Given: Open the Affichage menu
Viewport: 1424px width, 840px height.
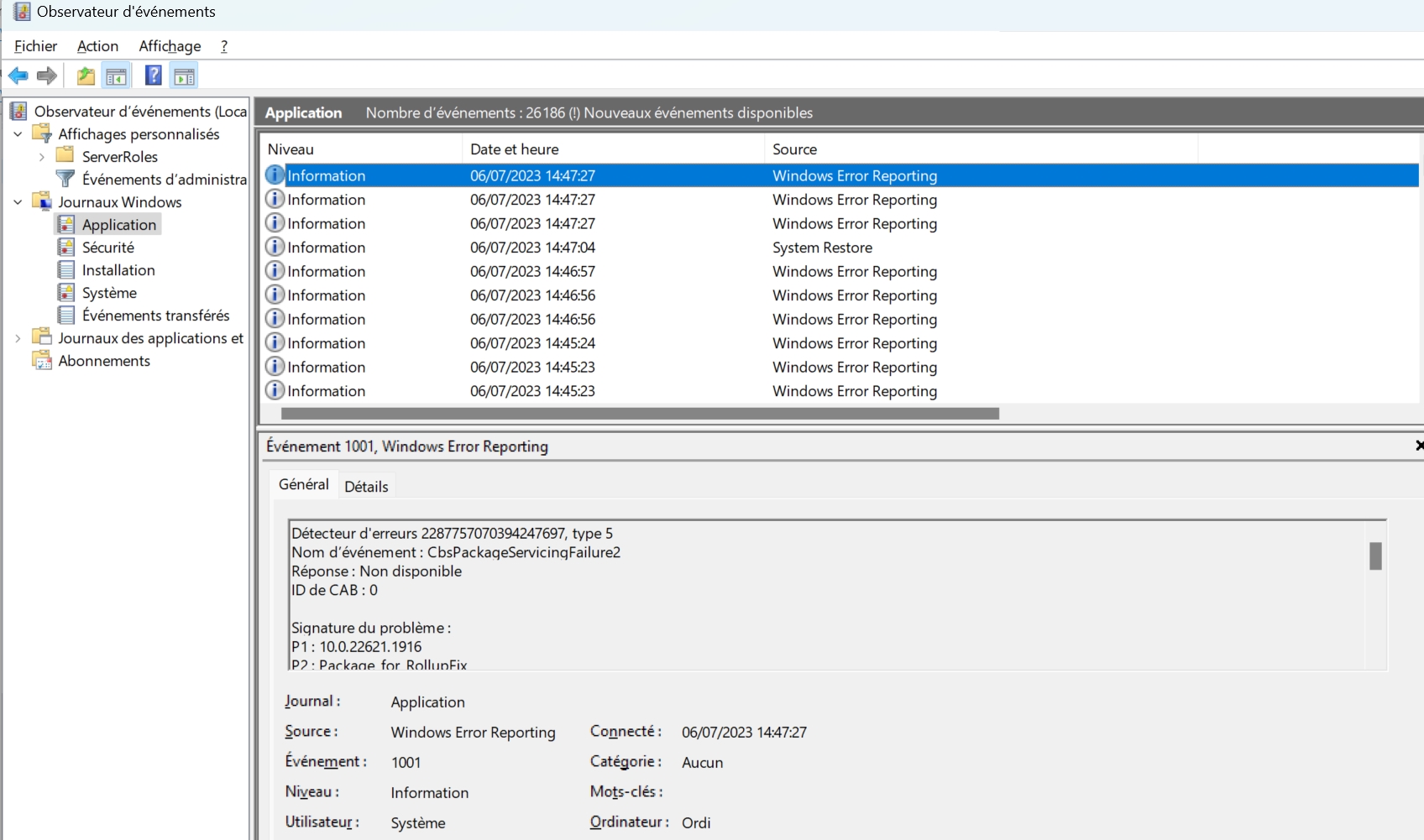Looking at the screenshot, I should point(170,46).
